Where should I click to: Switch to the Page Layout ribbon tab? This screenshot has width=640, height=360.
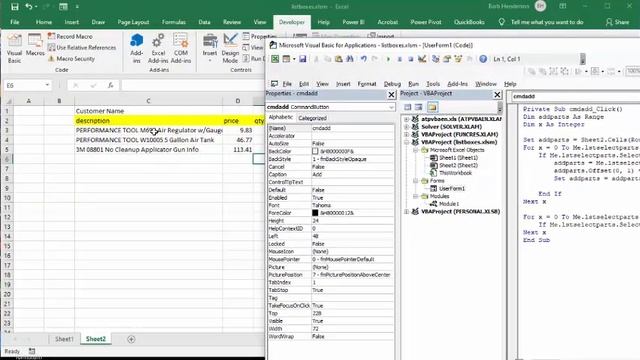pos(133,22)
